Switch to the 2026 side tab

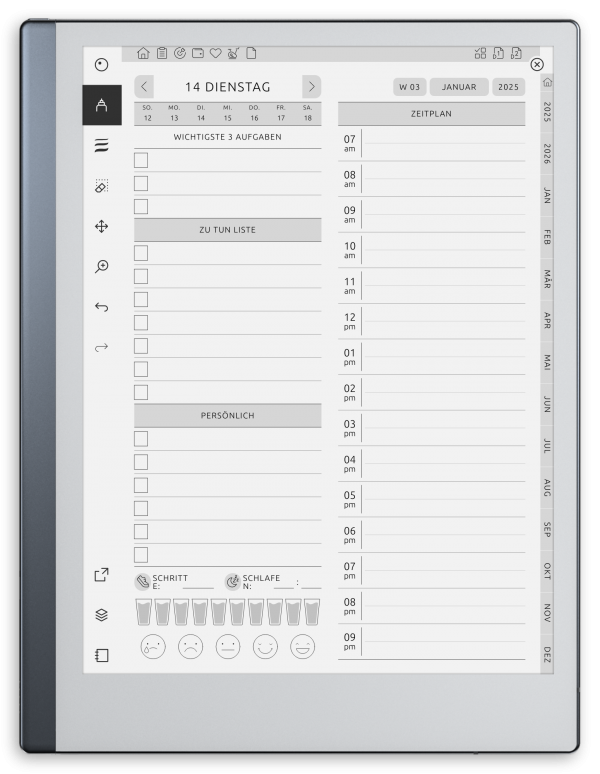[x=547, y=154]
